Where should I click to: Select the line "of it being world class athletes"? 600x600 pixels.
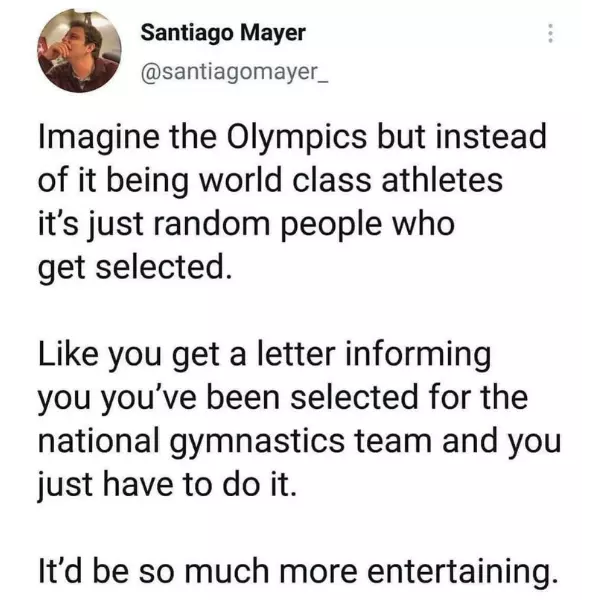click(x=269, y=181)
